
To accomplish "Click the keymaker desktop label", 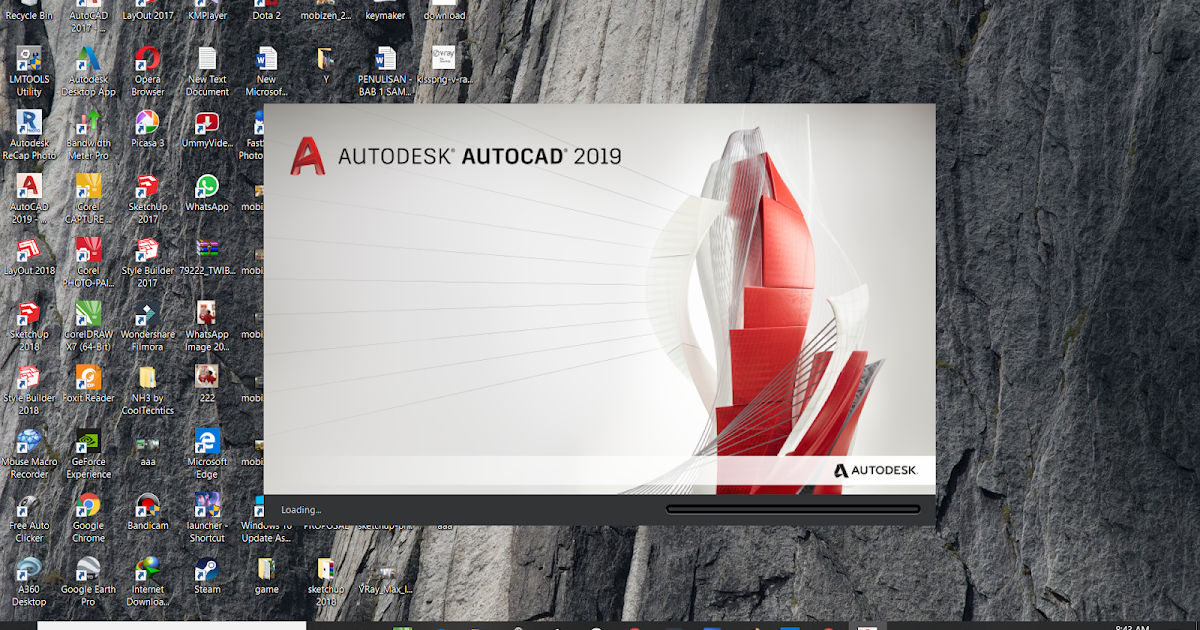I will pos(385,16).
